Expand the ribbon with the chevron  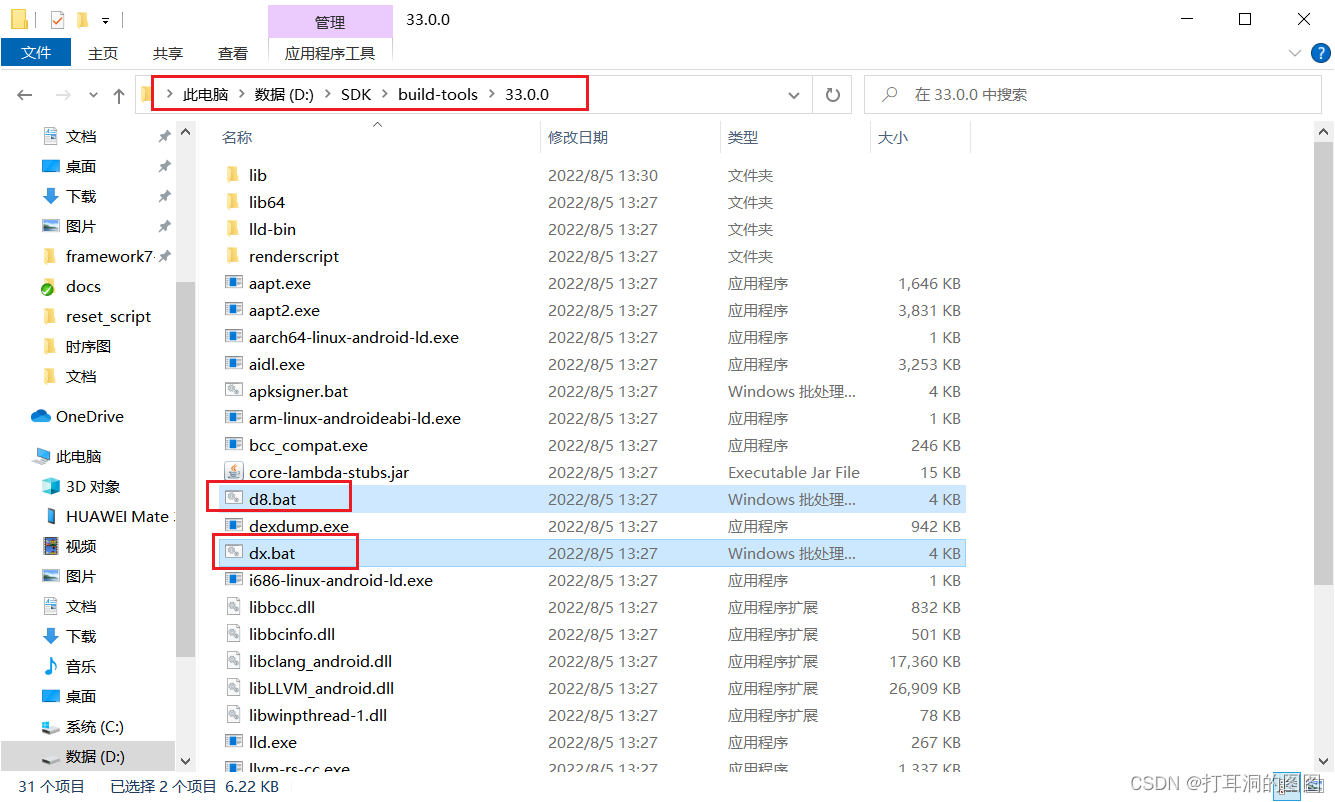[1294, 53]
